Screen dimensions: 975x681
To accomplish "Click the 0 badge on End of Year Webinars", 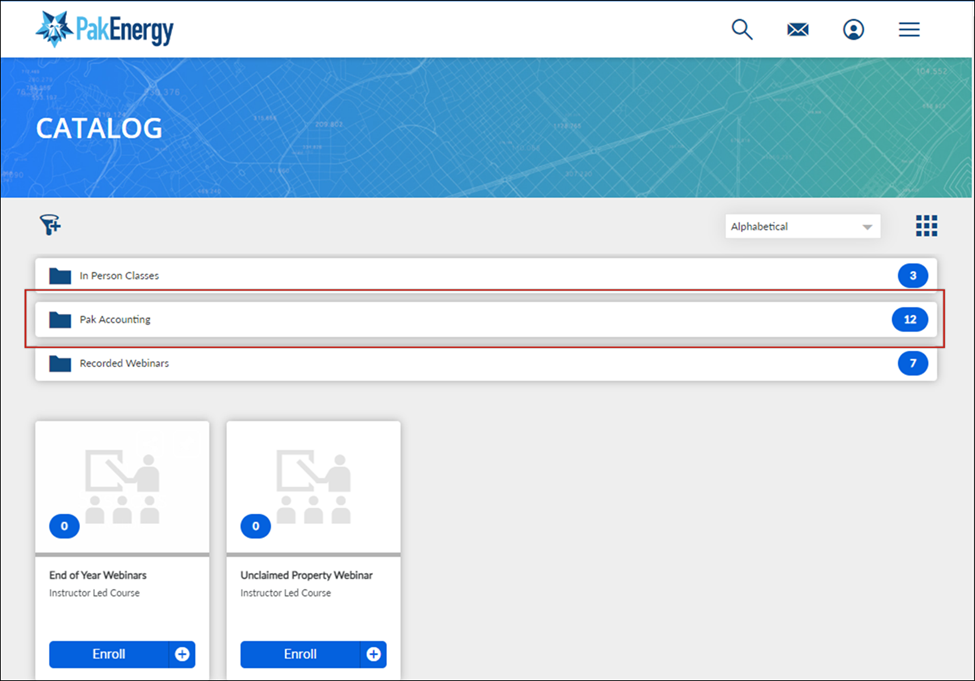I will click(64, 526).
